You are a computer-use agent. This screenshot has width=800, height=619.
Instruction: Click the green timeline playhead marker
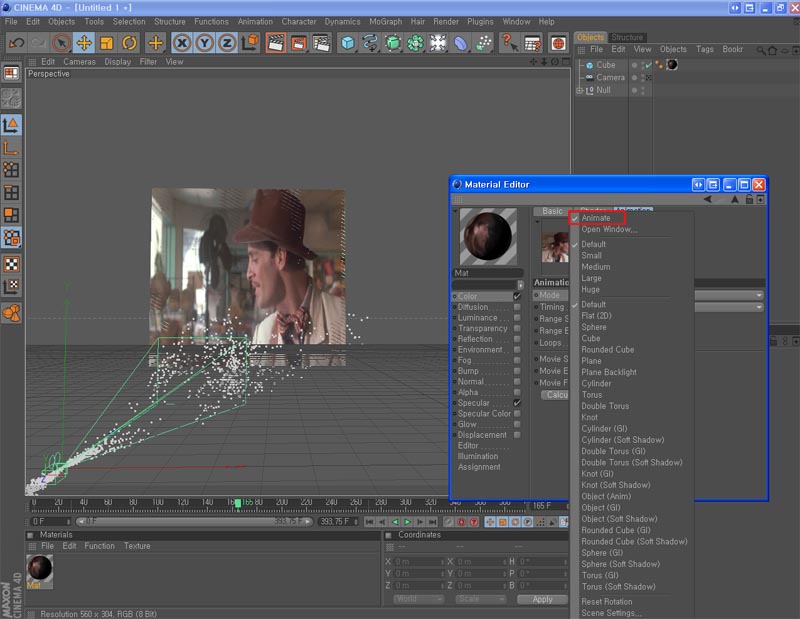[x=238, y=503]
